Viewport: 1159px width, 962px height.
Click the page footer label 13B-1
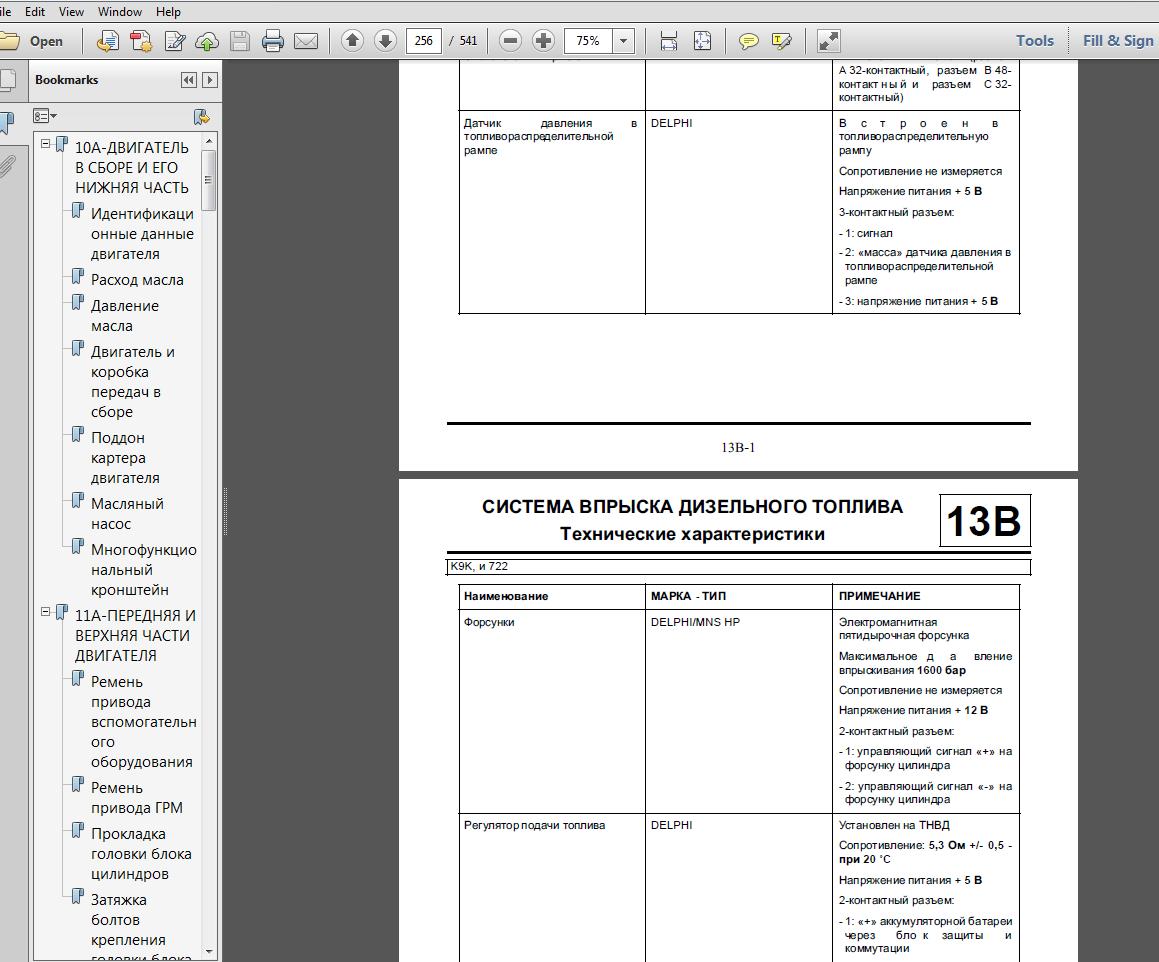[x=738, y=447]
